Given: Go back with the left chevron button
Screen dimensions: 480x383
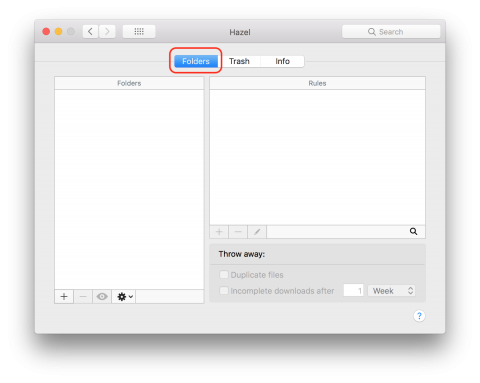Looking at the screenshot, I should 90,32.
